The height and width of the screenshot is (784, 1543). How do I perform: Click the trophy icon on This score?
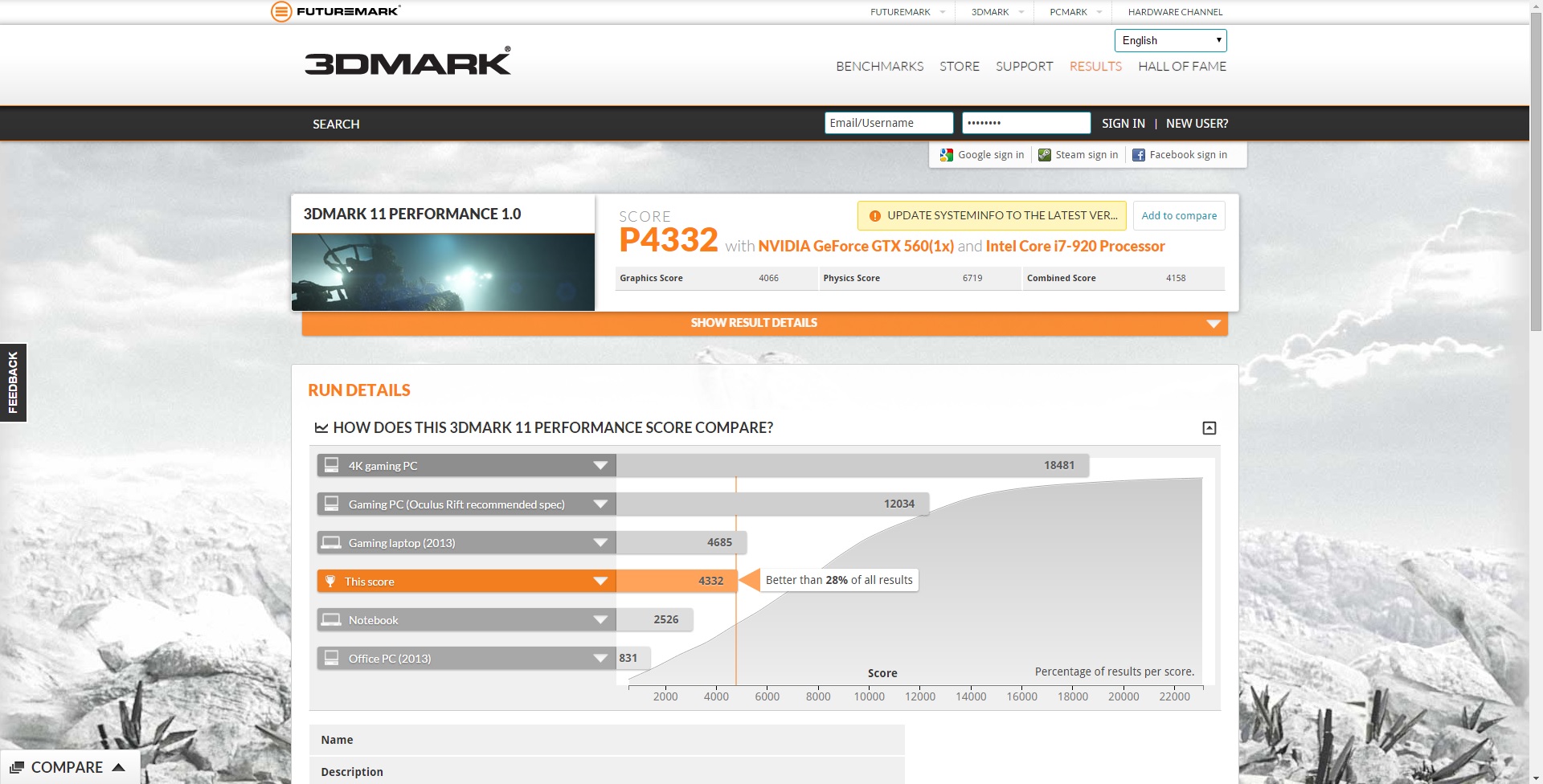pyautogui.click(x=330, y=581)
